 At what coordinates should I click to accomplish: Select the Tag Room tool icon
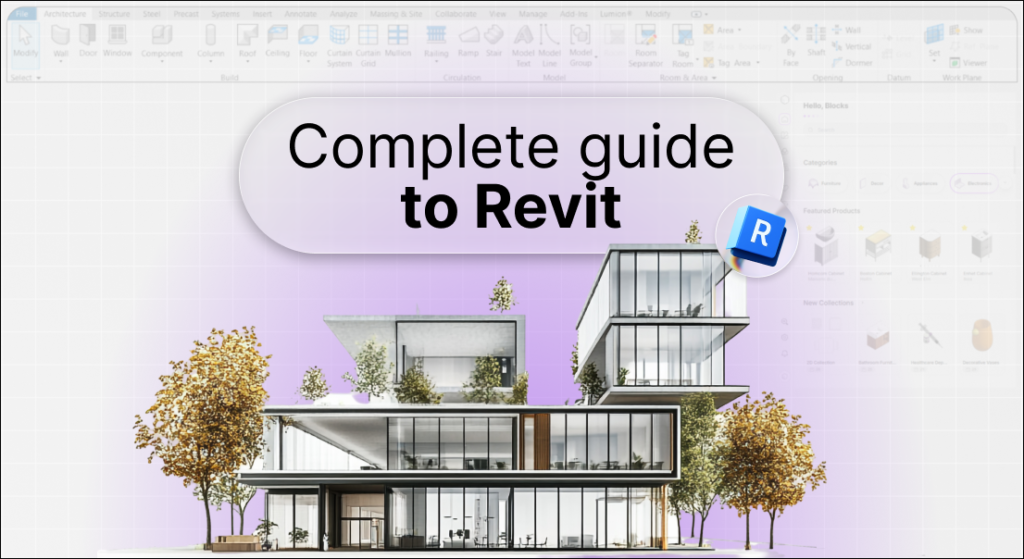(x=682, y=35)
